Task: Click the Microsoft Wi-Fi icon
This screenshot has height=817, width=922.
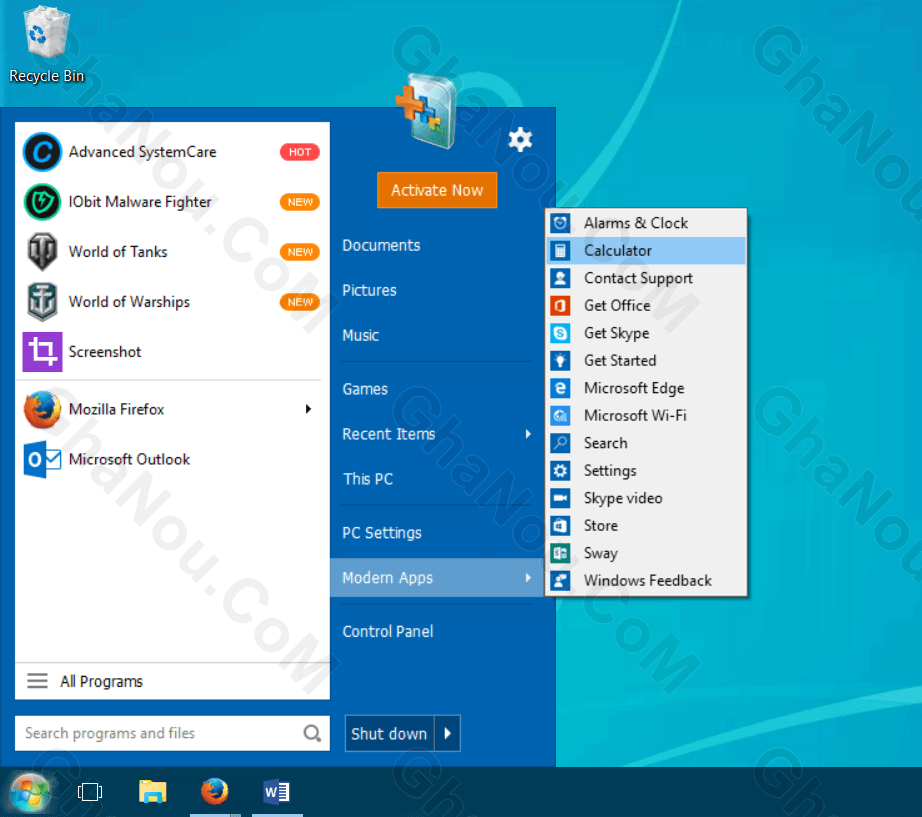Action: [560, 415]
